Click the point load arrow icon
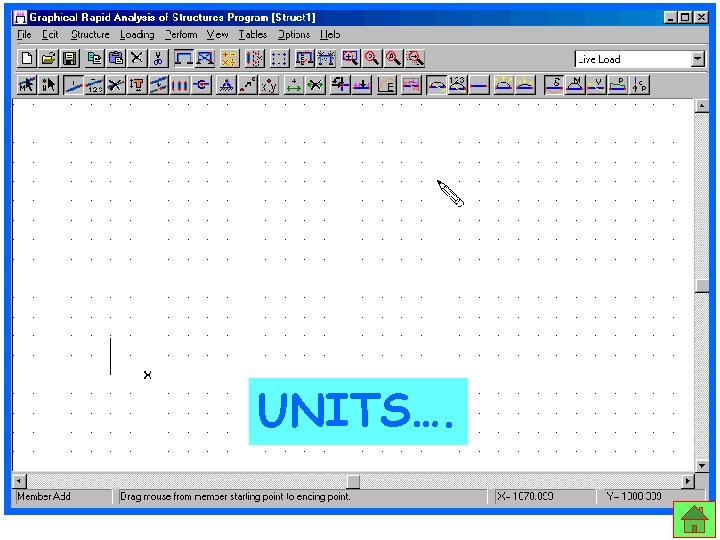This screenshot has width=720, height=540. pos(340,85)
